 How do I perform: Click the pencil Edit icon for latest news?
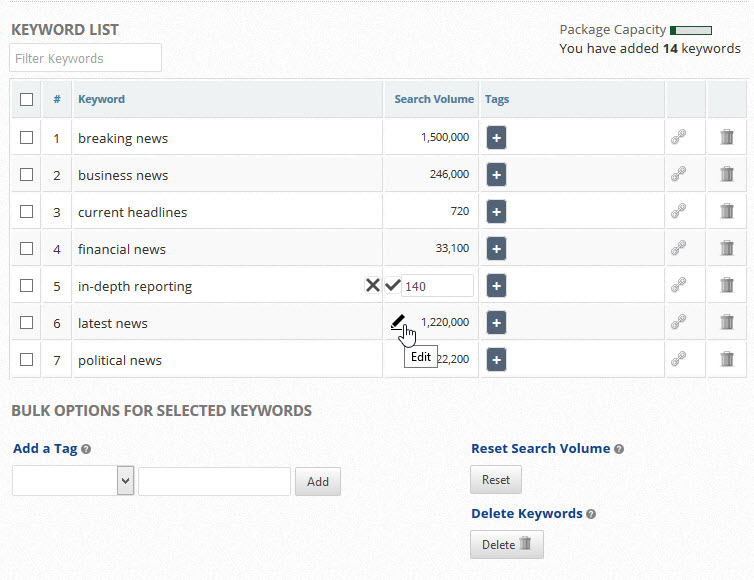[398, 322]
